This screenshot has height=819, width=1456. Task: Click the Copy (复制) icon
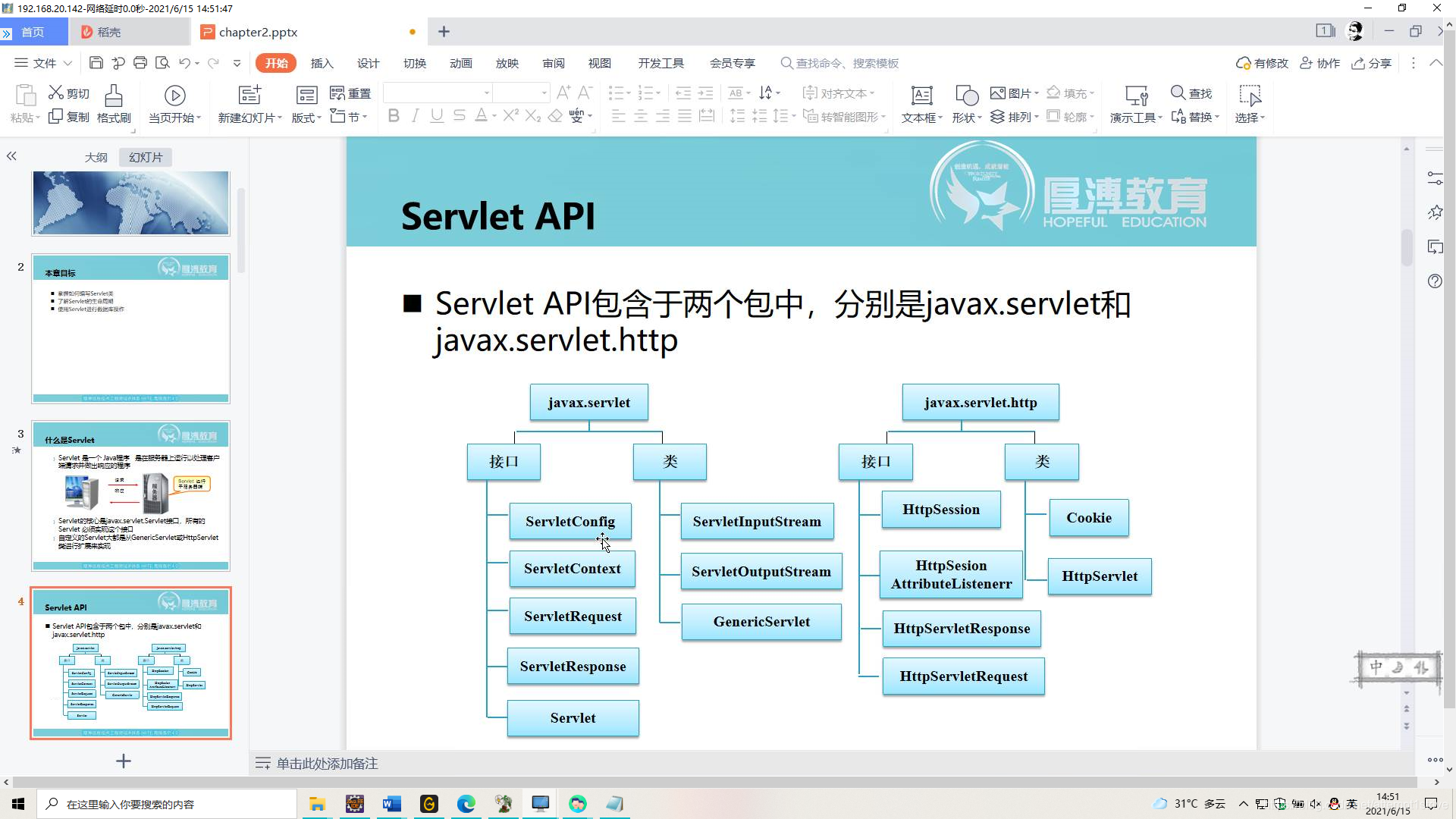tap(55, 117)
